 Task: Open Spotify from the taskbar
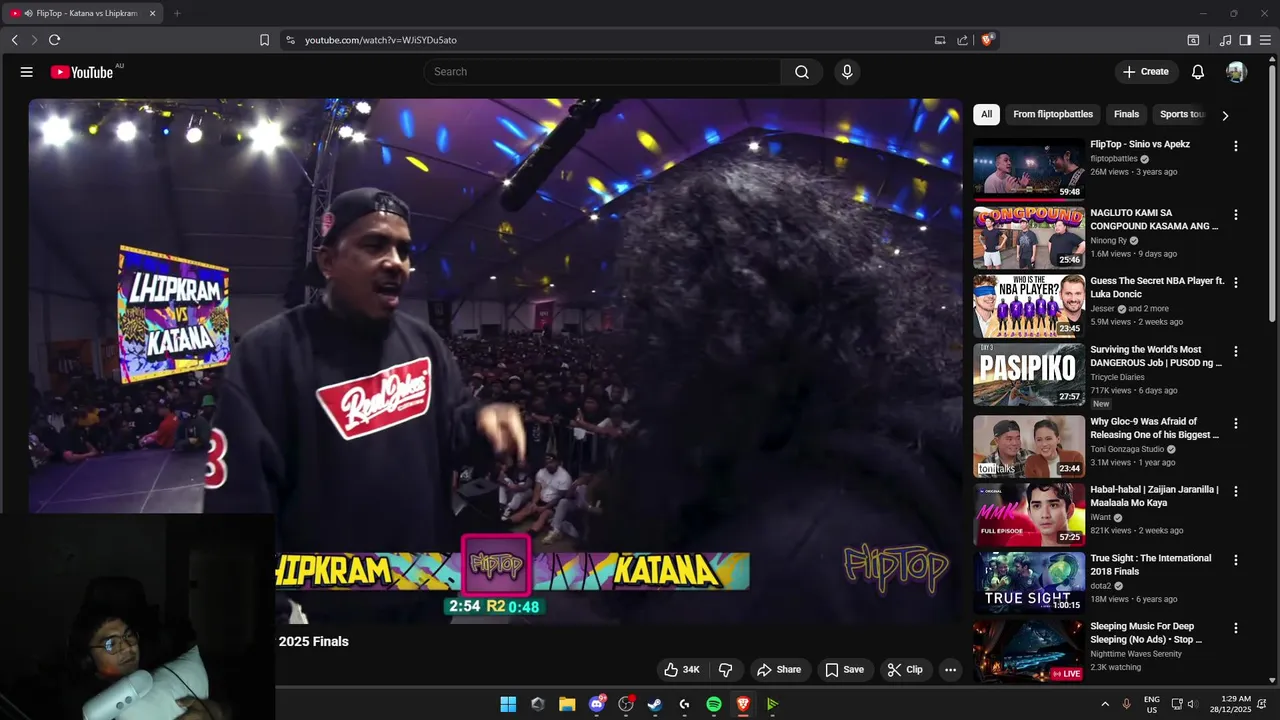714,704
